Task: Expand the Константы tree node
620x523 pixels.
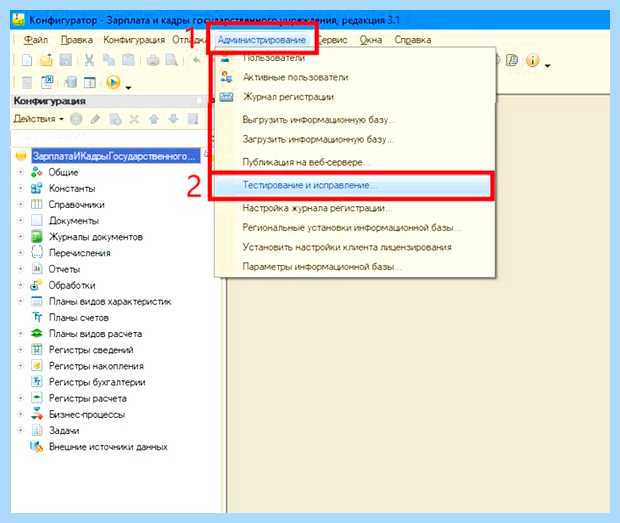Action: pyautogui.click(x=20, y=189)
